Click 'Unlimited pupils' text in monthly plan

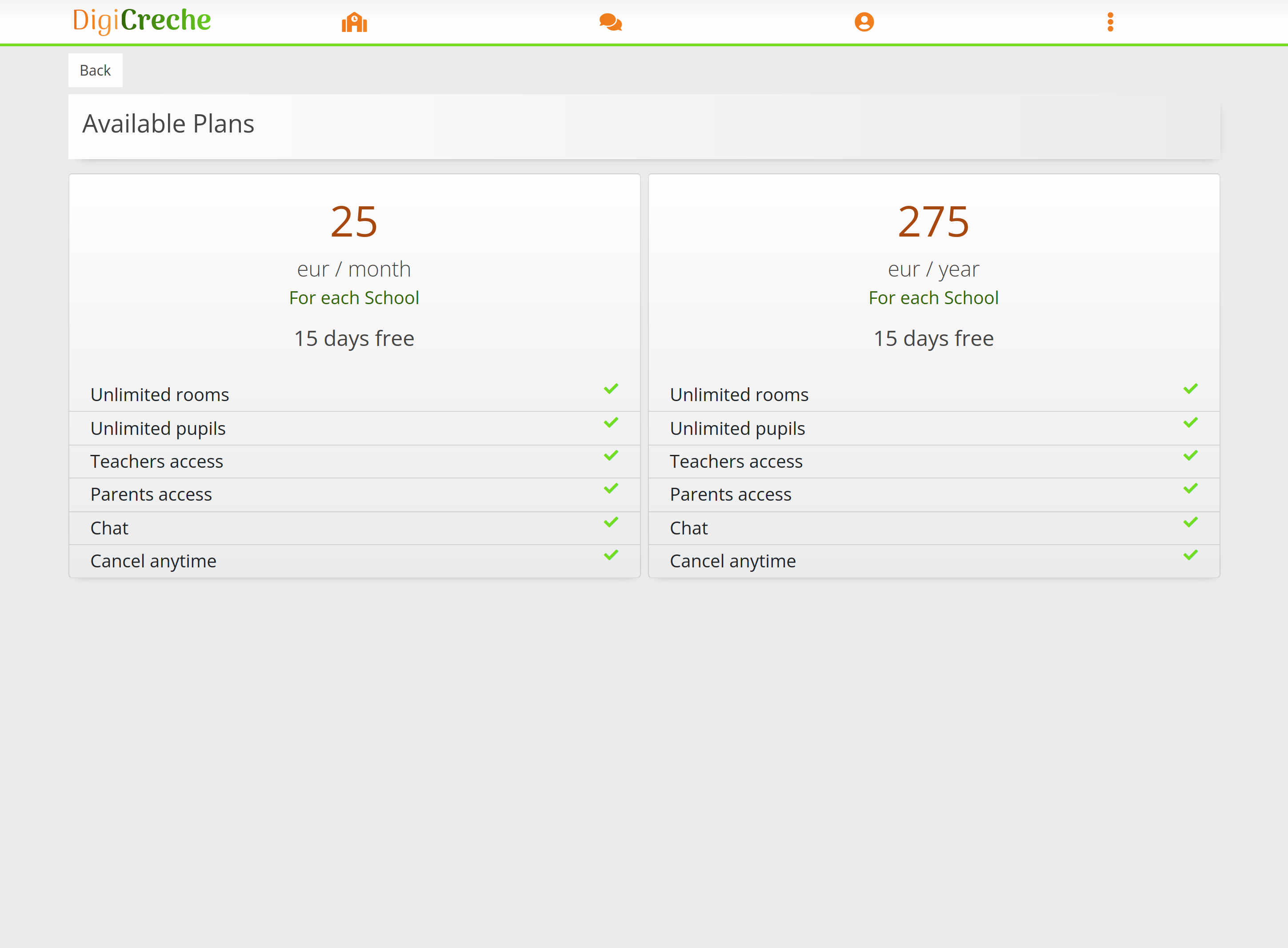[158, 429]
